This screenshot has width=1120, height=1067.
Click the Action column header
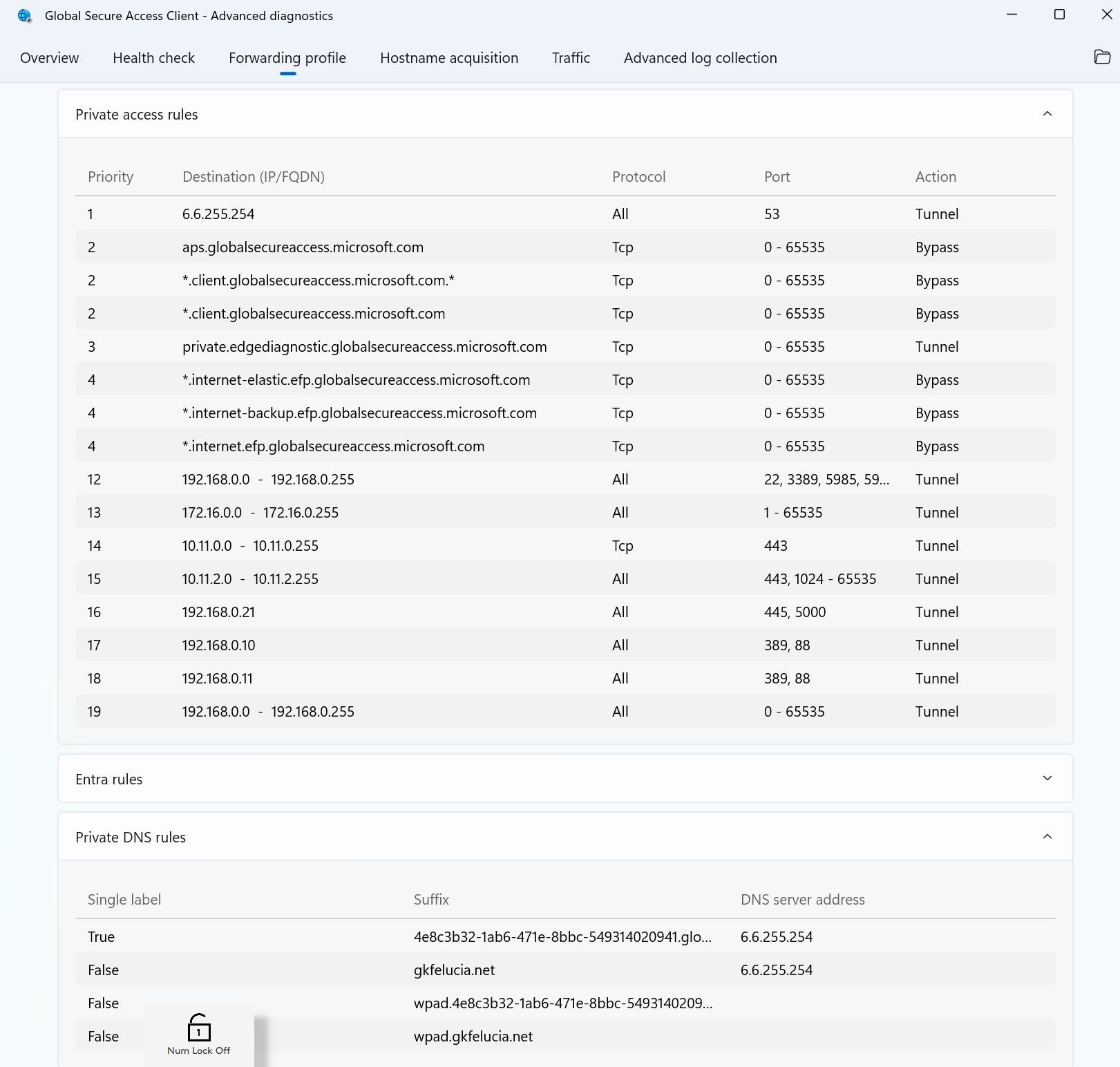pyautogui.click(x=936, y=177)
